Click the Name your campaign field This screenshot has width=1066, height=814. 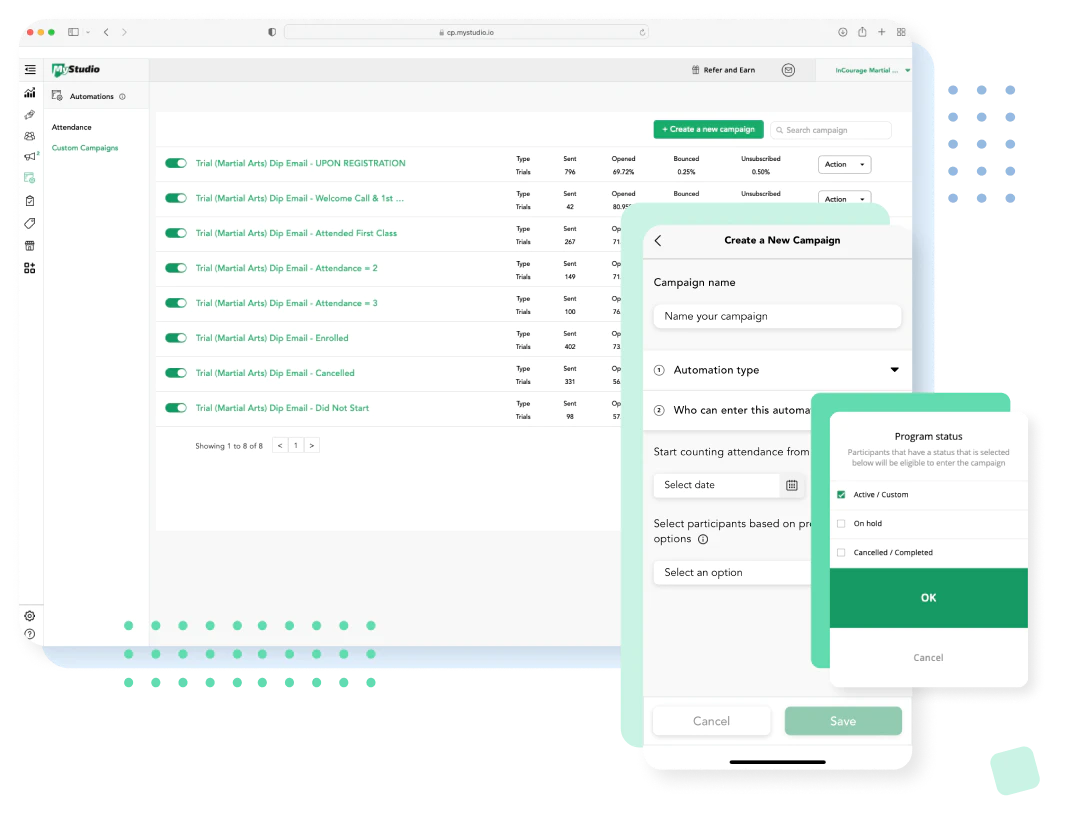[x=777, y=316]
